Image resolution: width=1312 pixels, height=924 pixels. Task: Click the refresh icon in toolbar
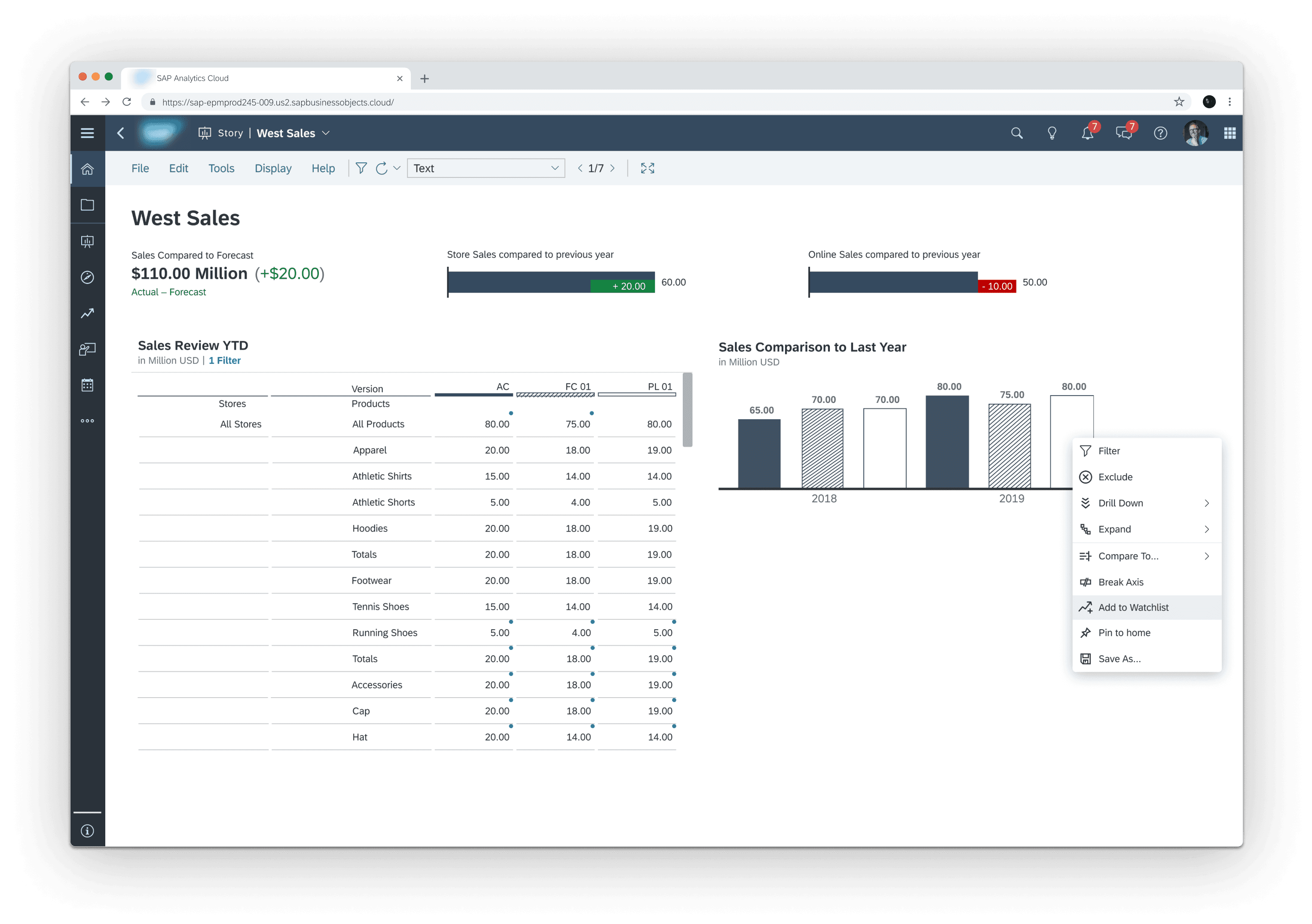click(x=382, y=168)
